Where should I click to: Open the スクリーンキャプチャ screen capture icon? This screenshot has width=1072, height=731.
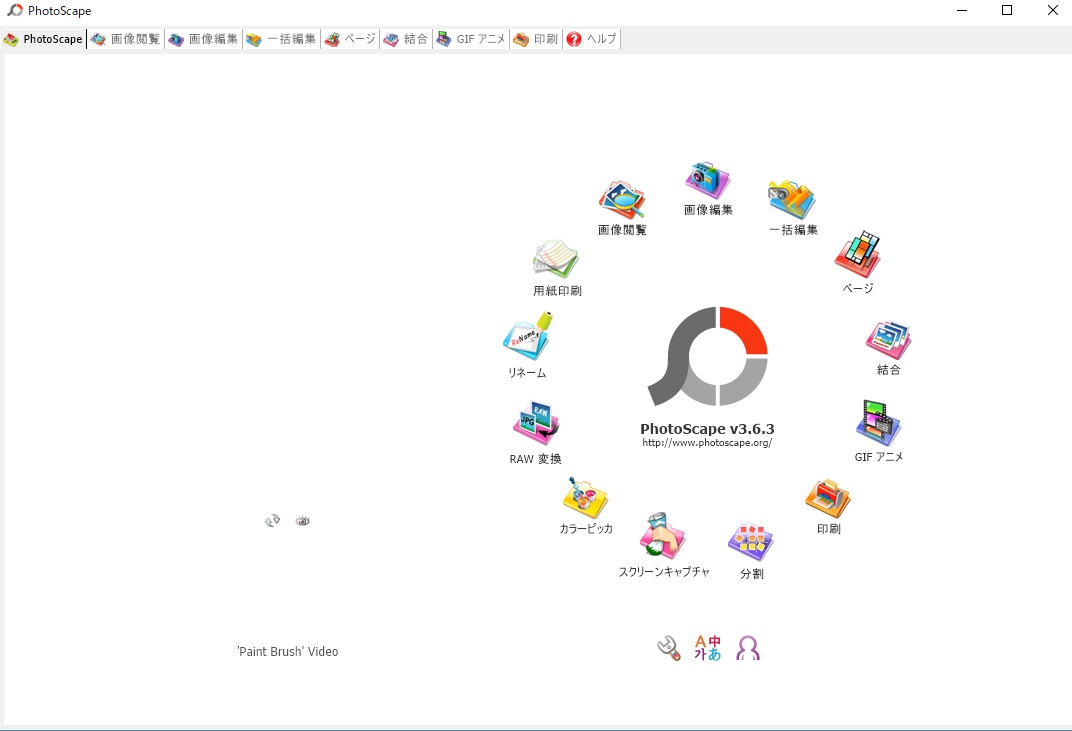663,538
